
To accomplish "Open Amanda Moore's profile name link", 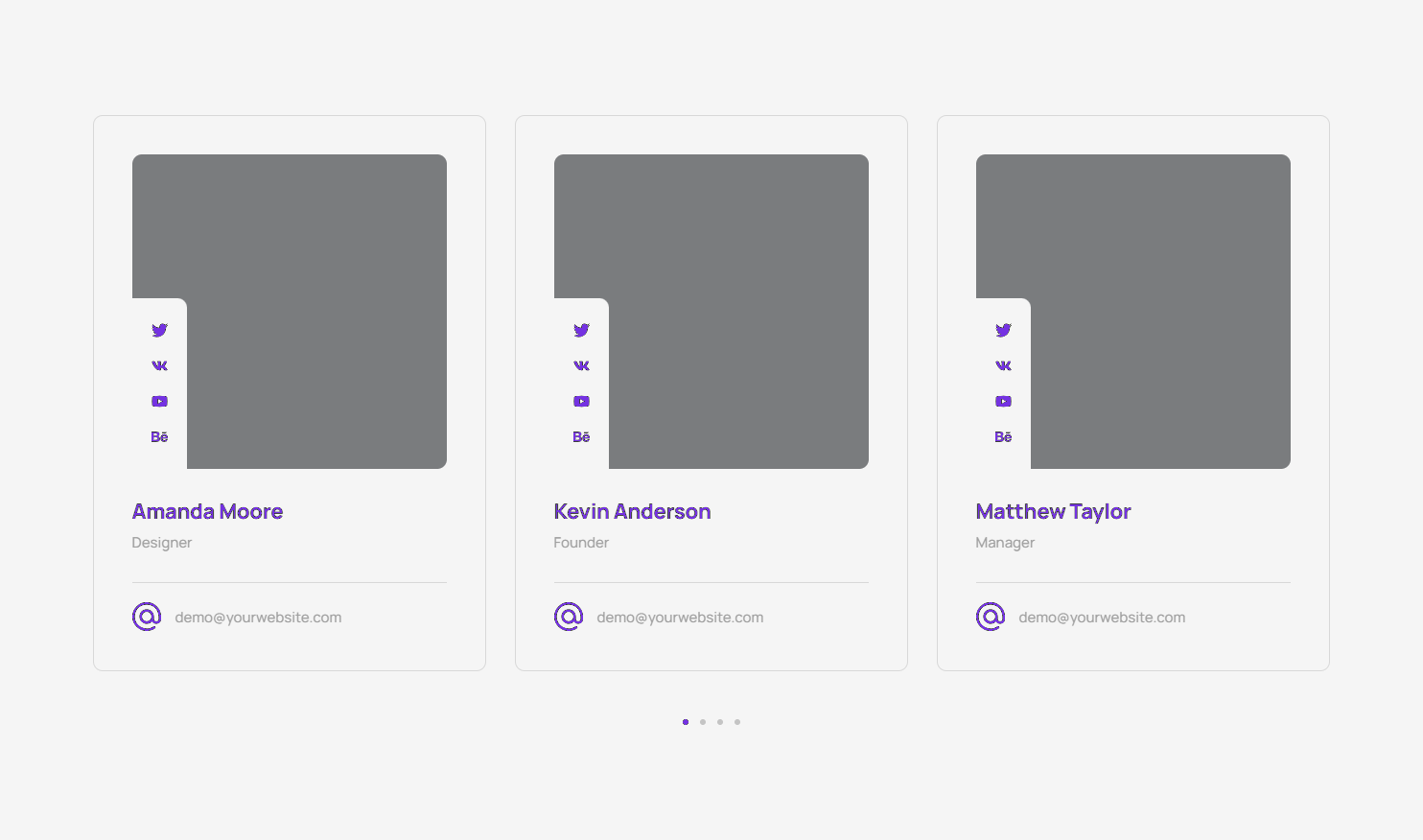I will (207, 512).
